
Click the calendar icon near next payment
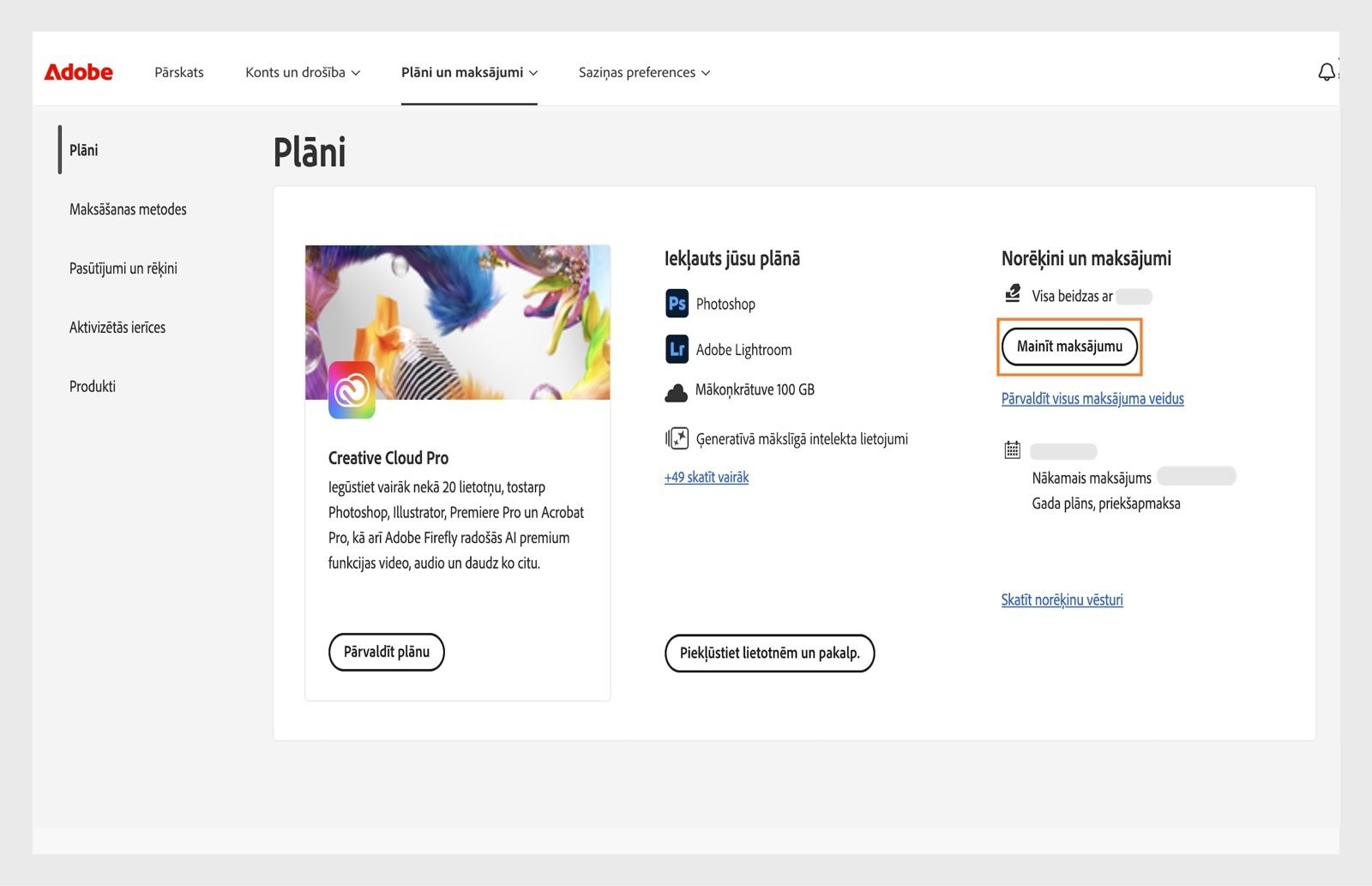[x=1013, y=449]
